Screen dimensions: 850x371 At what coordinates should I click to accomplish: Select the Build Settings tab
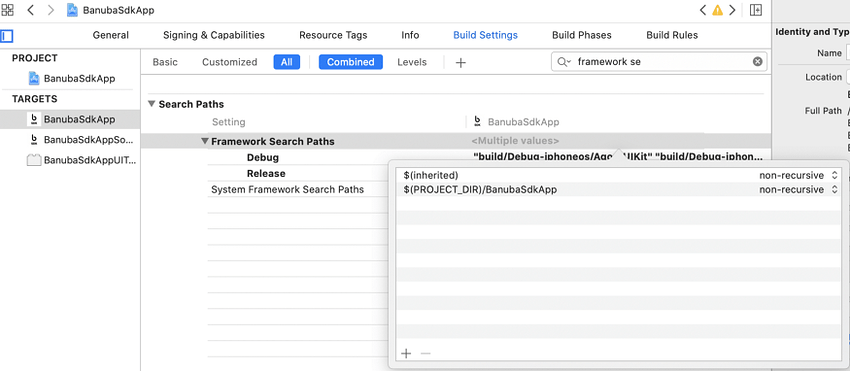coord(485,35)
